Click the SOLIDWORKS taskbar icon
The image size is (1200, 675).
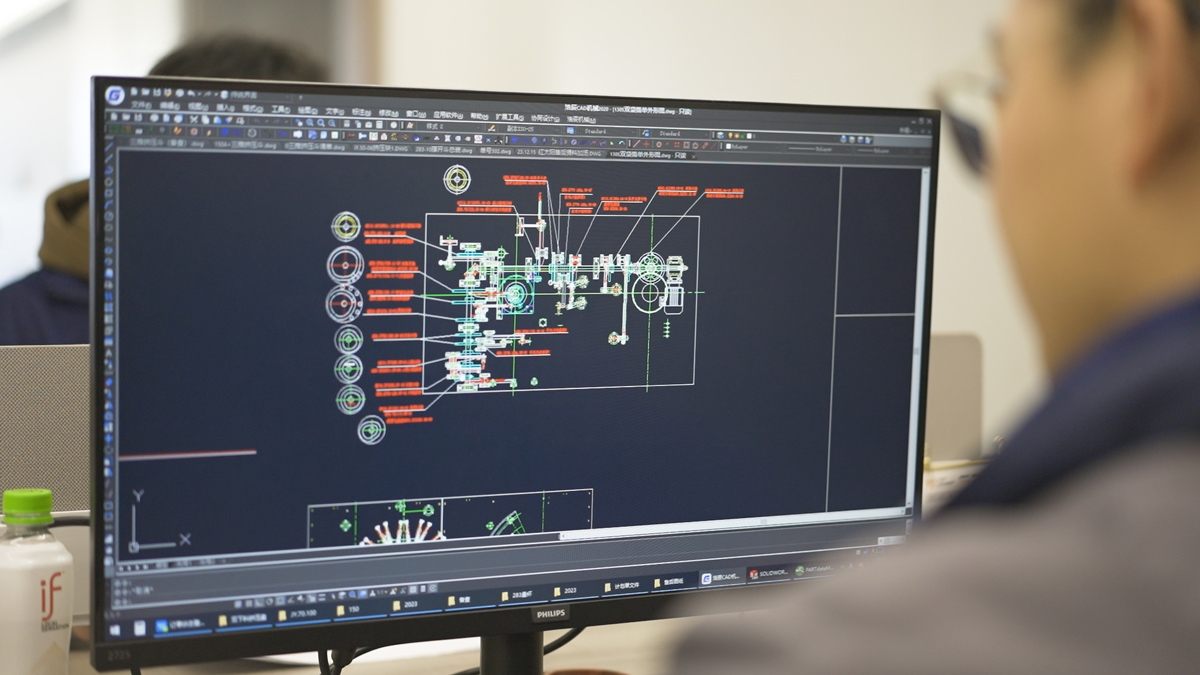click(x=769, y=574)
